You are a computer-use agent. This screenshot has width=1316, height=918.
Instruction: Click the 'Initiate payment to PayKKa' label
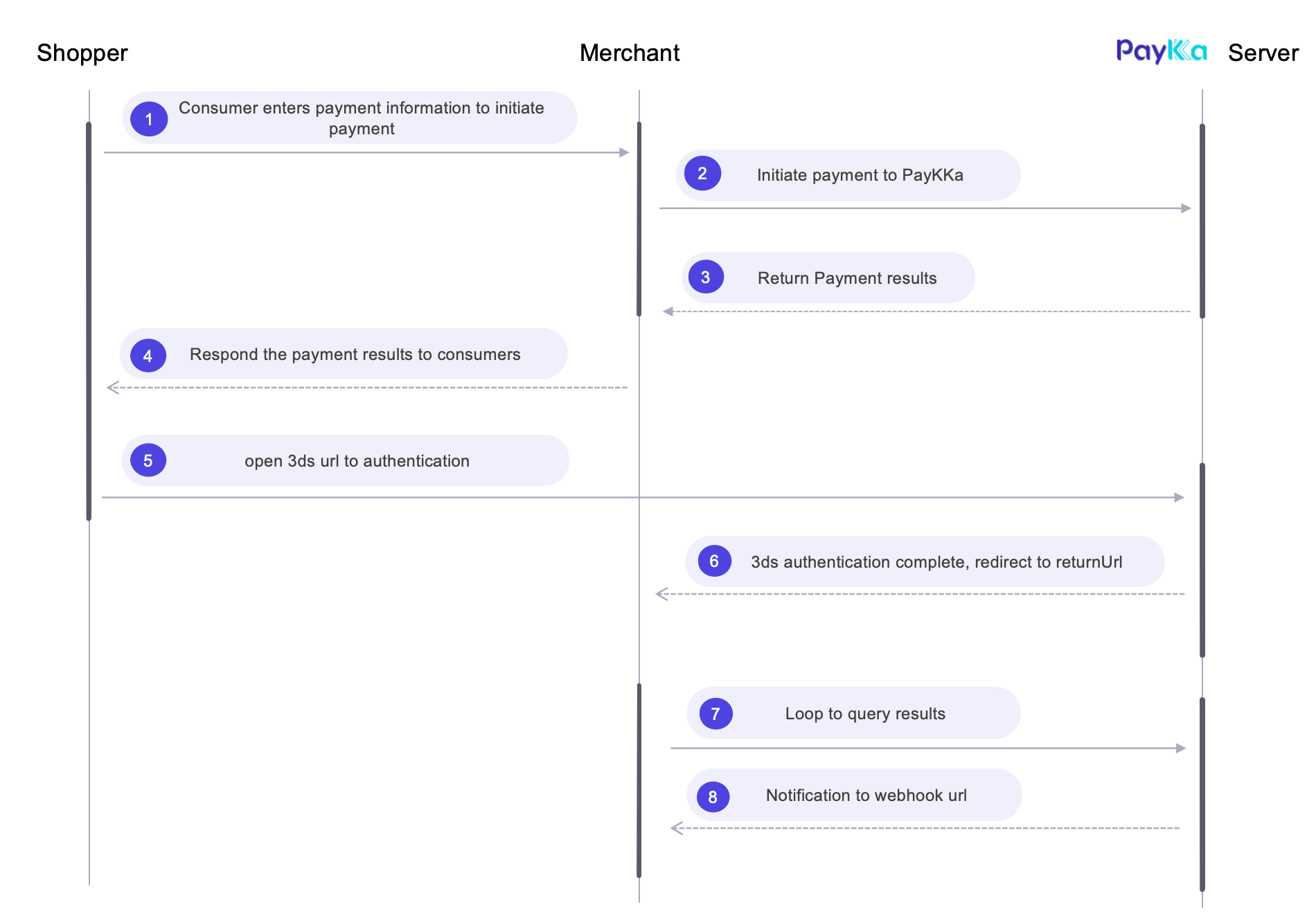(x=860, y=175)
